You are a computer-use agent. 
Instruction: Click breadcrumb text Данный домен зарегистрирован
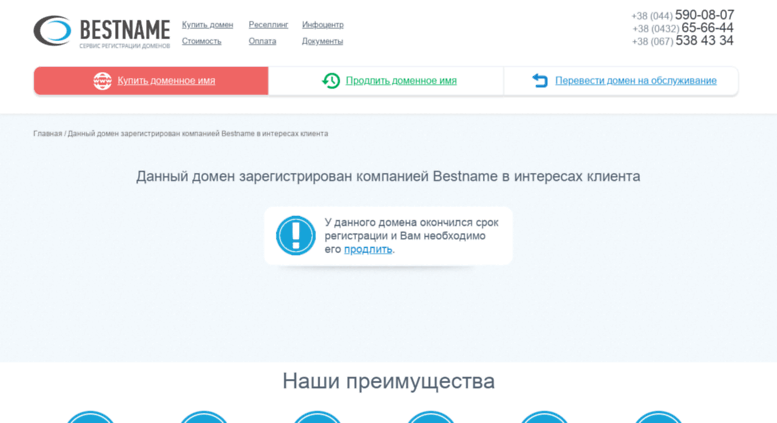(198, 134)
